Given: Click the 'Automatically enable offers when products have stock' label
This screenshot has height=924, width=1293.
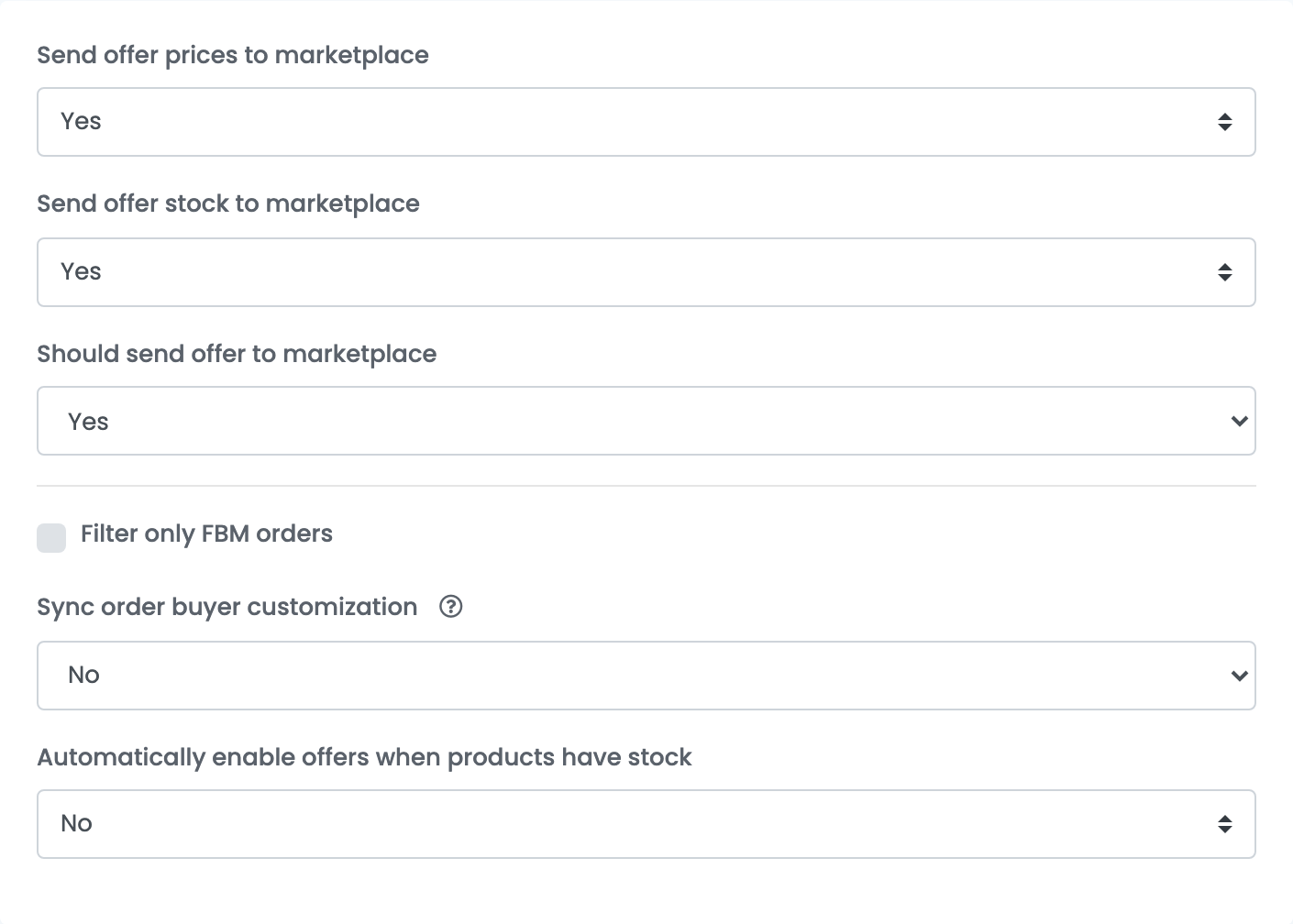Looking at the screenshot, I should pos(364,757).
